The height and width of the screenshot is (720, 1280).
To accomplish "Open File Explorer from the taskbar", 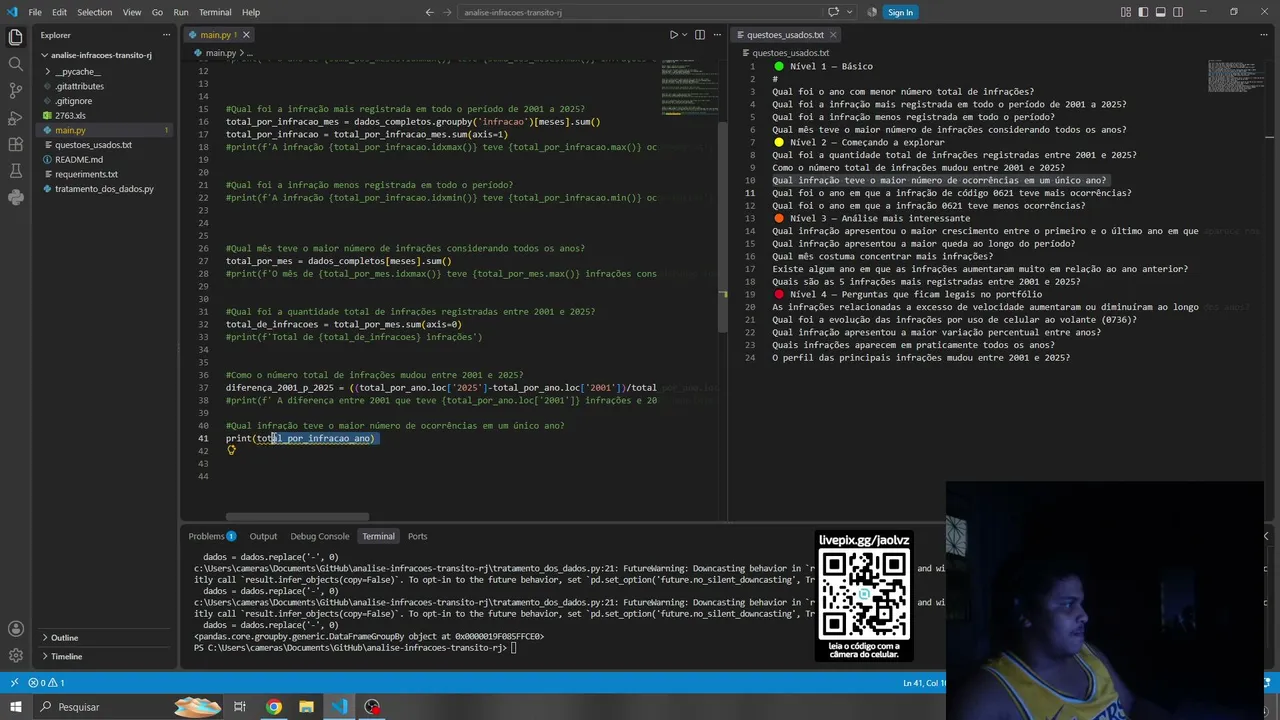I will click(306, 707).
